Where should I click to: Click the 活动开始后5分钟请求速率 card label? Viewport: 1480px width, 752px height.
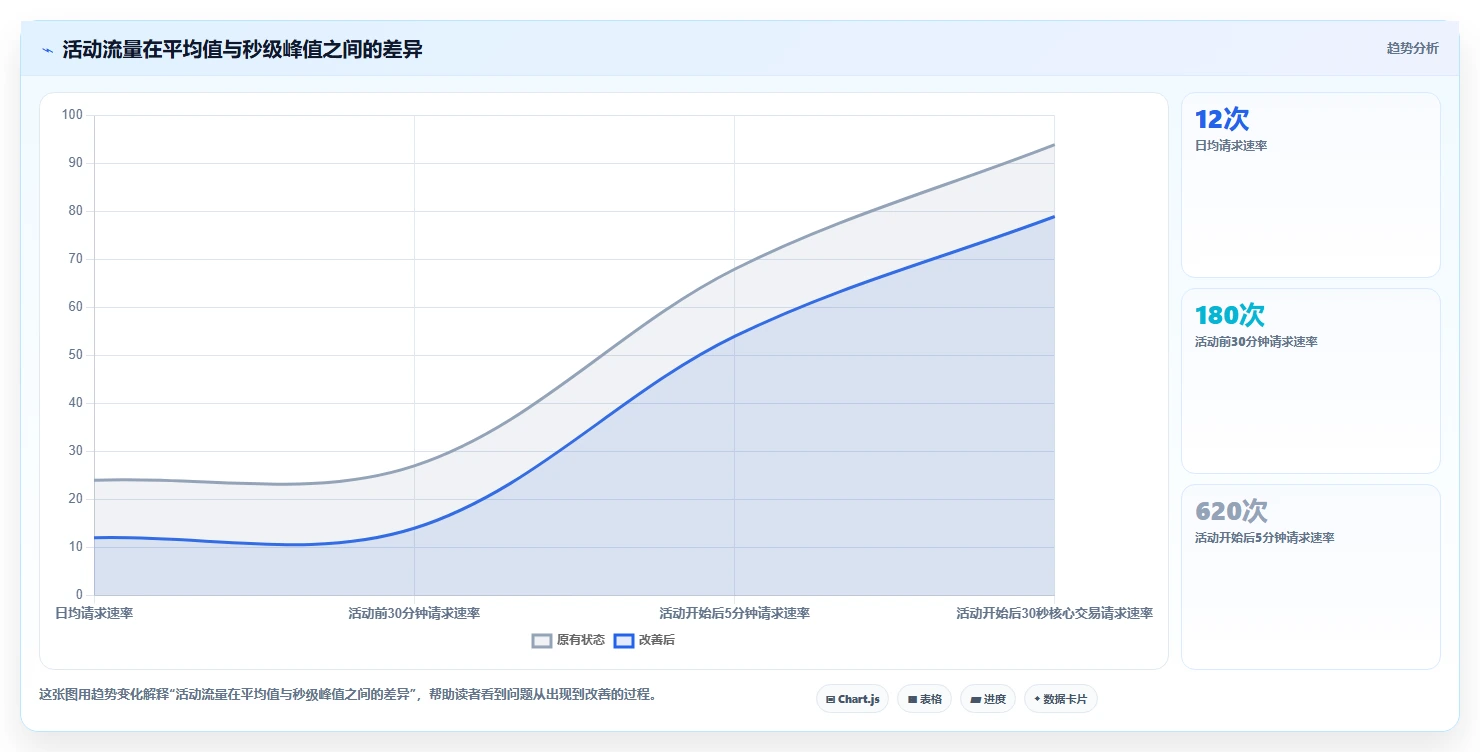pos(1264,538)
